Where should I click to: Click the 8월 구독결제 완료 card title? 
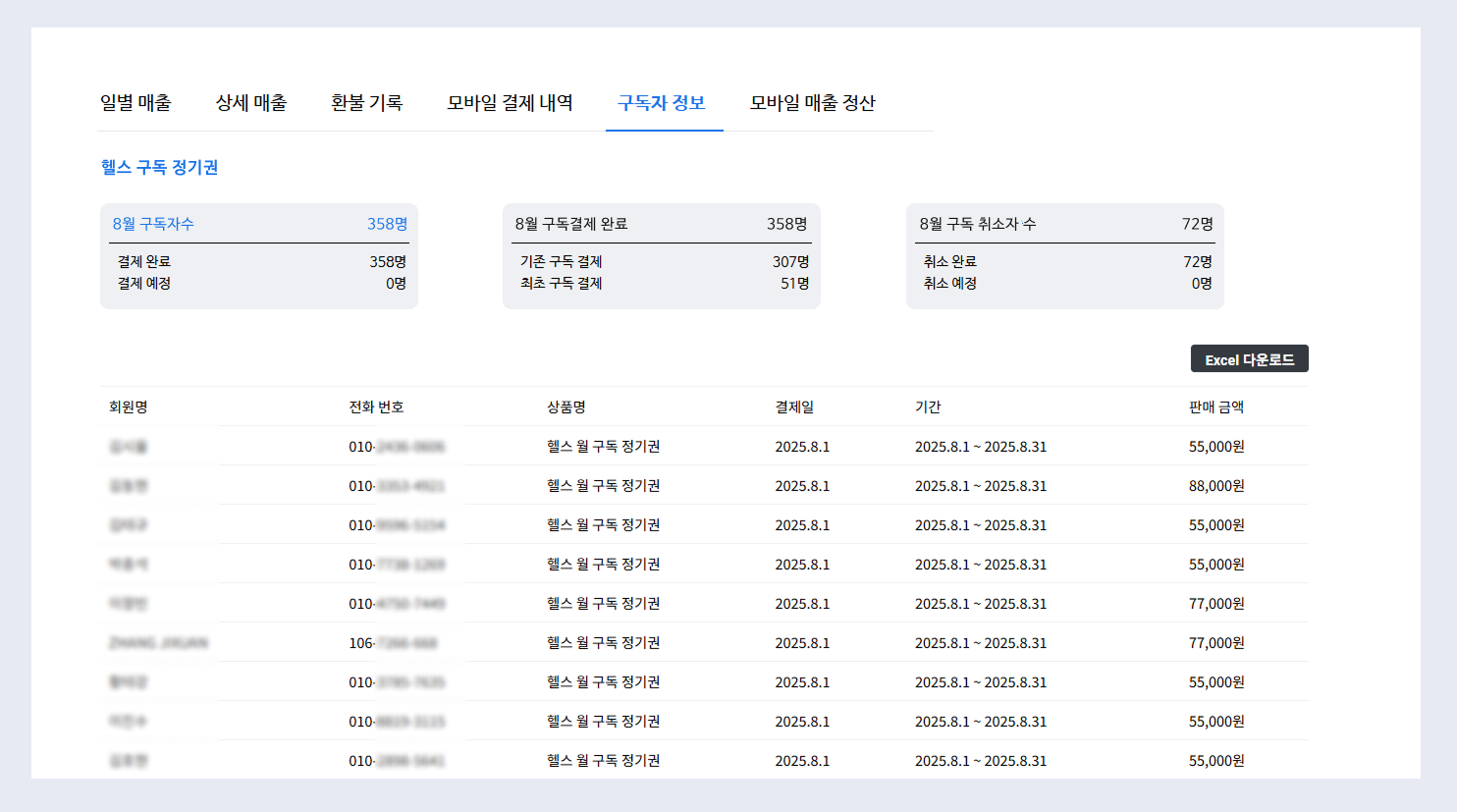[571, 224]
